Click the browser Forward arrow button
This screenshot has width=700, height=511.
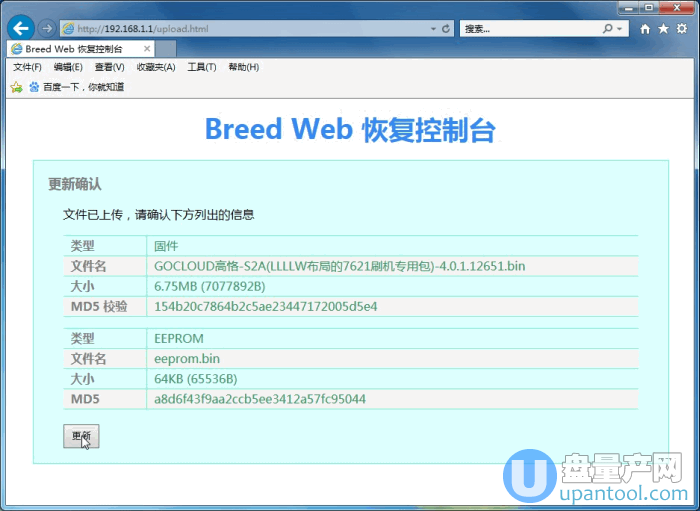[46, 28]
